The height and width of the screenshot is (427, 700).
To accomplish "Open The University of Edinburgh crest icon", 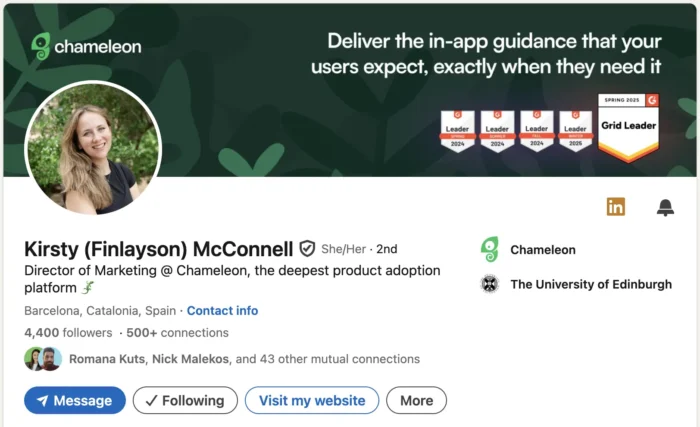I will pyautogui.click(x=490, y=284).
